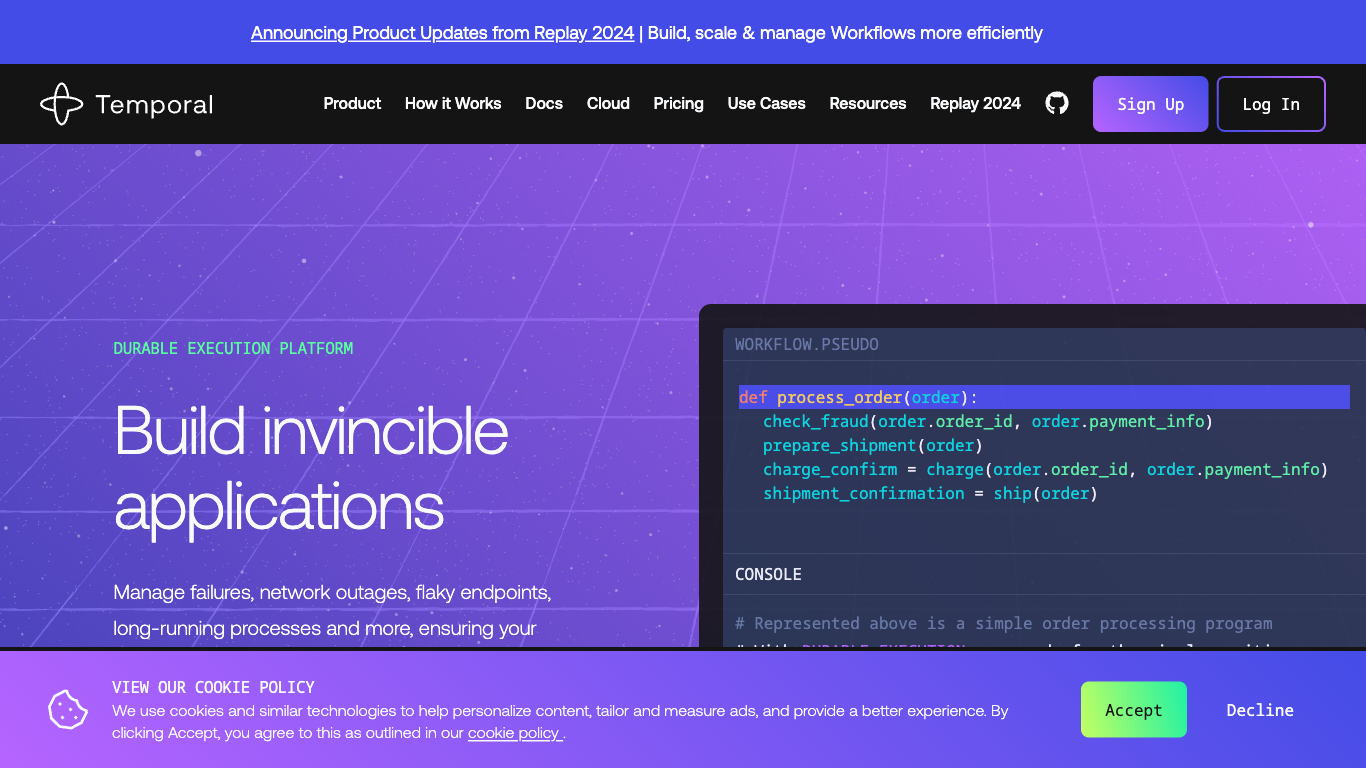
Task: Decline cookies
Action: (1260, 710)
